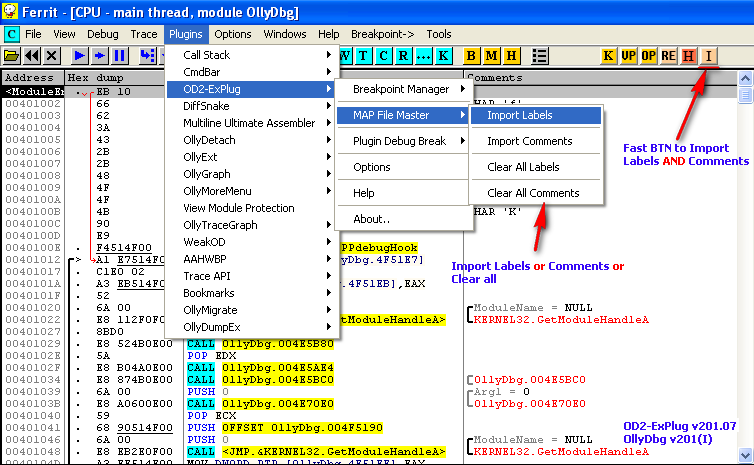
Task: Open the Breakpoint-> menu
Action: tap(382, 34)
